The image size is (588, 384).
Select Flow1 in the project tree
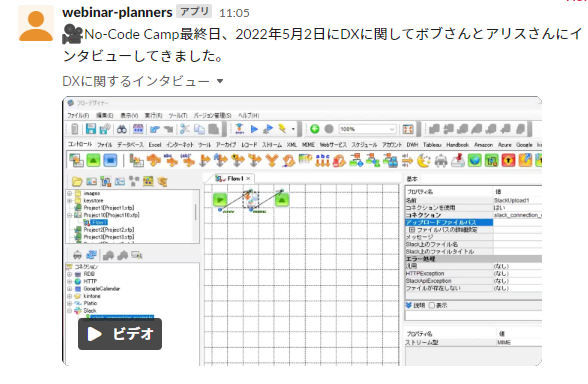[99, 222]
